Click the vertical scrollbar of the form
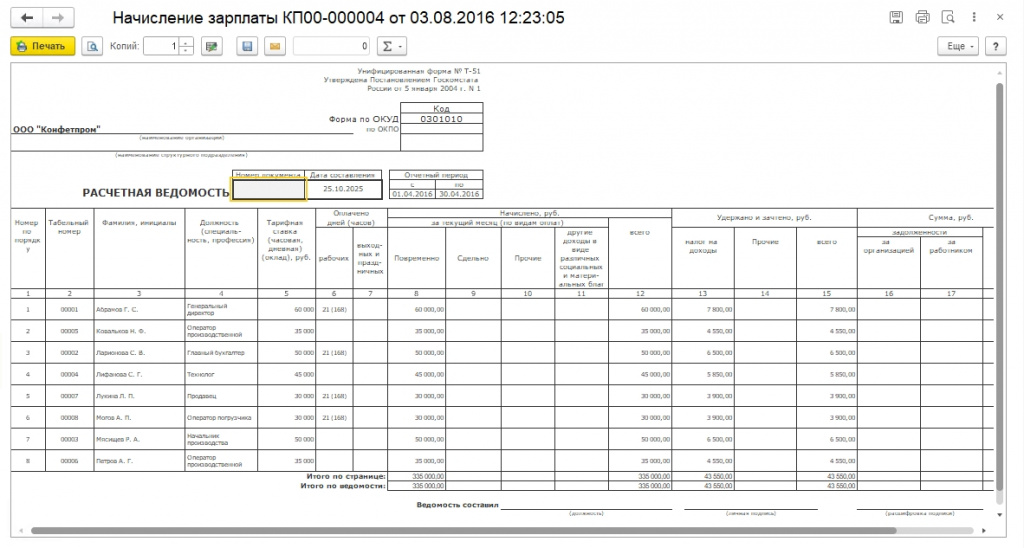 [x=999, y=287]
